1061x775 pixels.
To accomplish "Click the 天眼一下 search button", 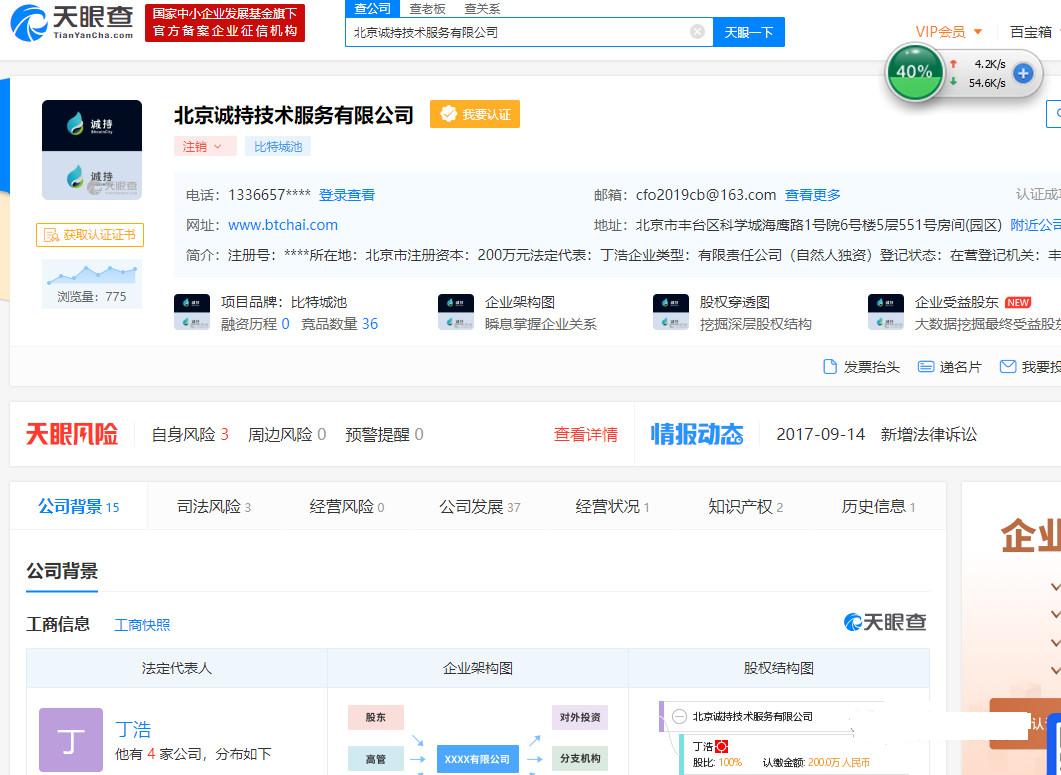I will 749,32.
